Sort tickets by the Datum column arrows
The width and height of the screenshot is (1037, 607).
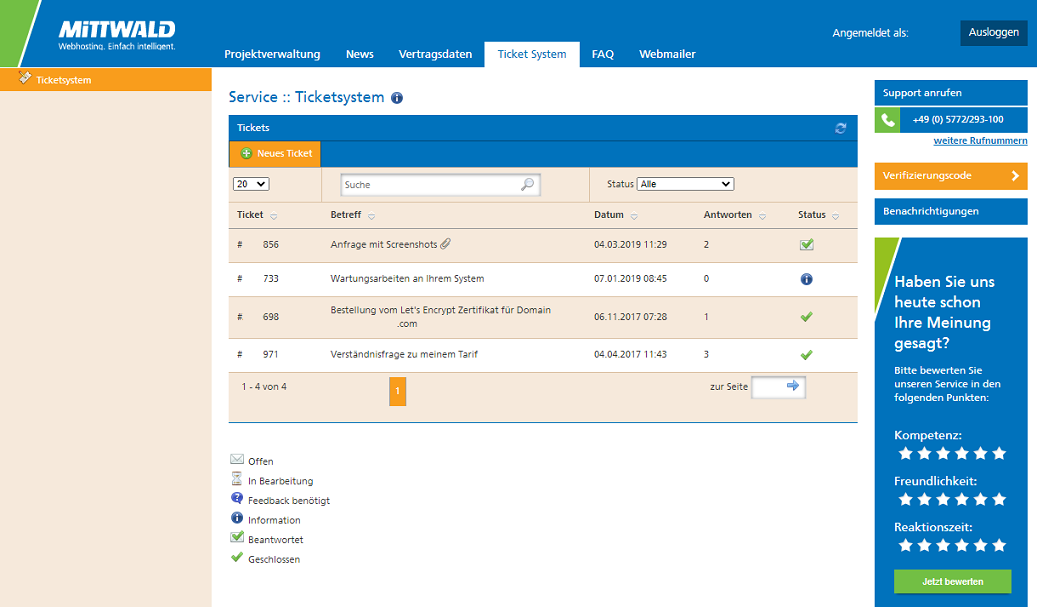(x=634, y=216)
